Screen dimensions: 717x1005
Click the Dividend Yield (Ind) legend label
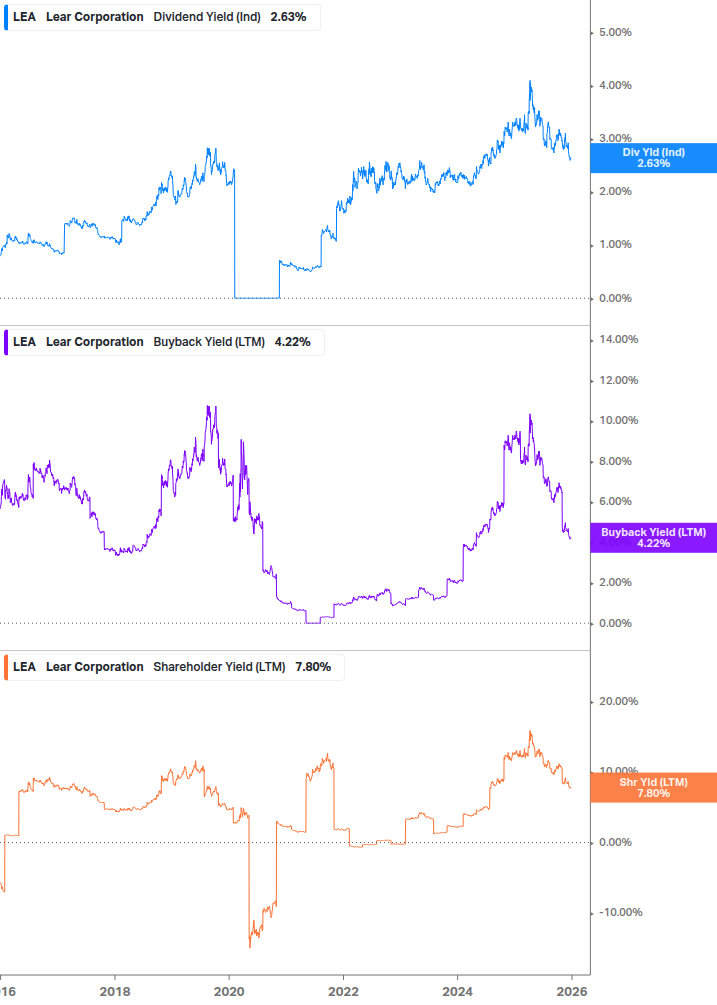207,17
